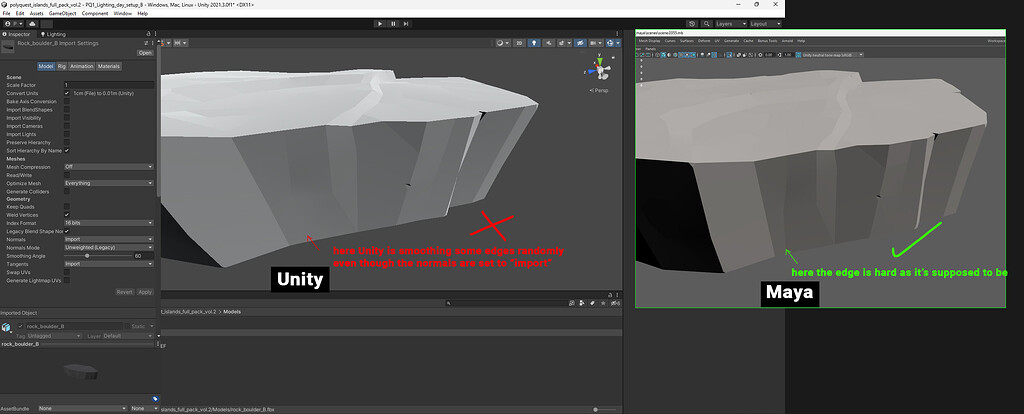
Task: Open the GameObject menu
Action: coord(64,13)
